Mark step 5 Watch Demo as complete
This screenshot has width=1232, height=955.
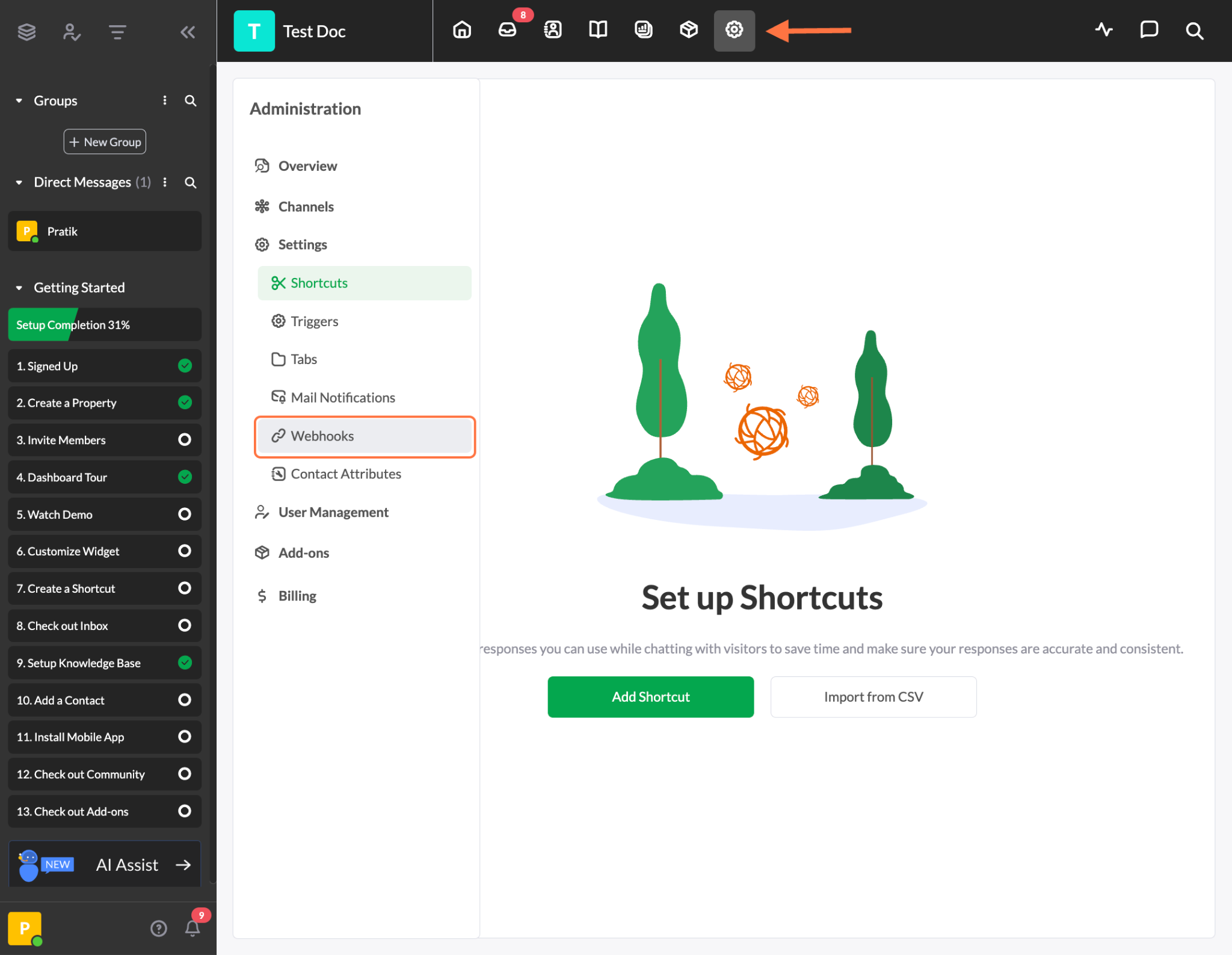coord(184,514)
